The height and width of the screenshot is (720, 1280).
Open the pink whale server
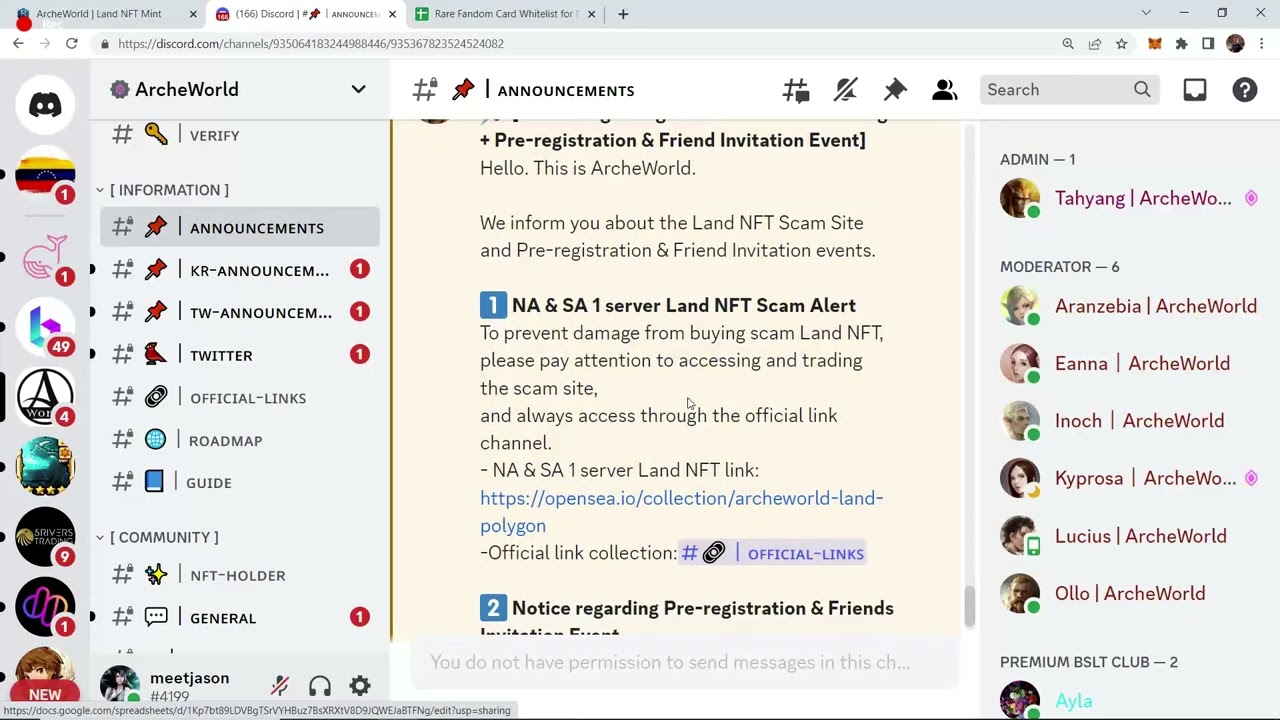45,256
